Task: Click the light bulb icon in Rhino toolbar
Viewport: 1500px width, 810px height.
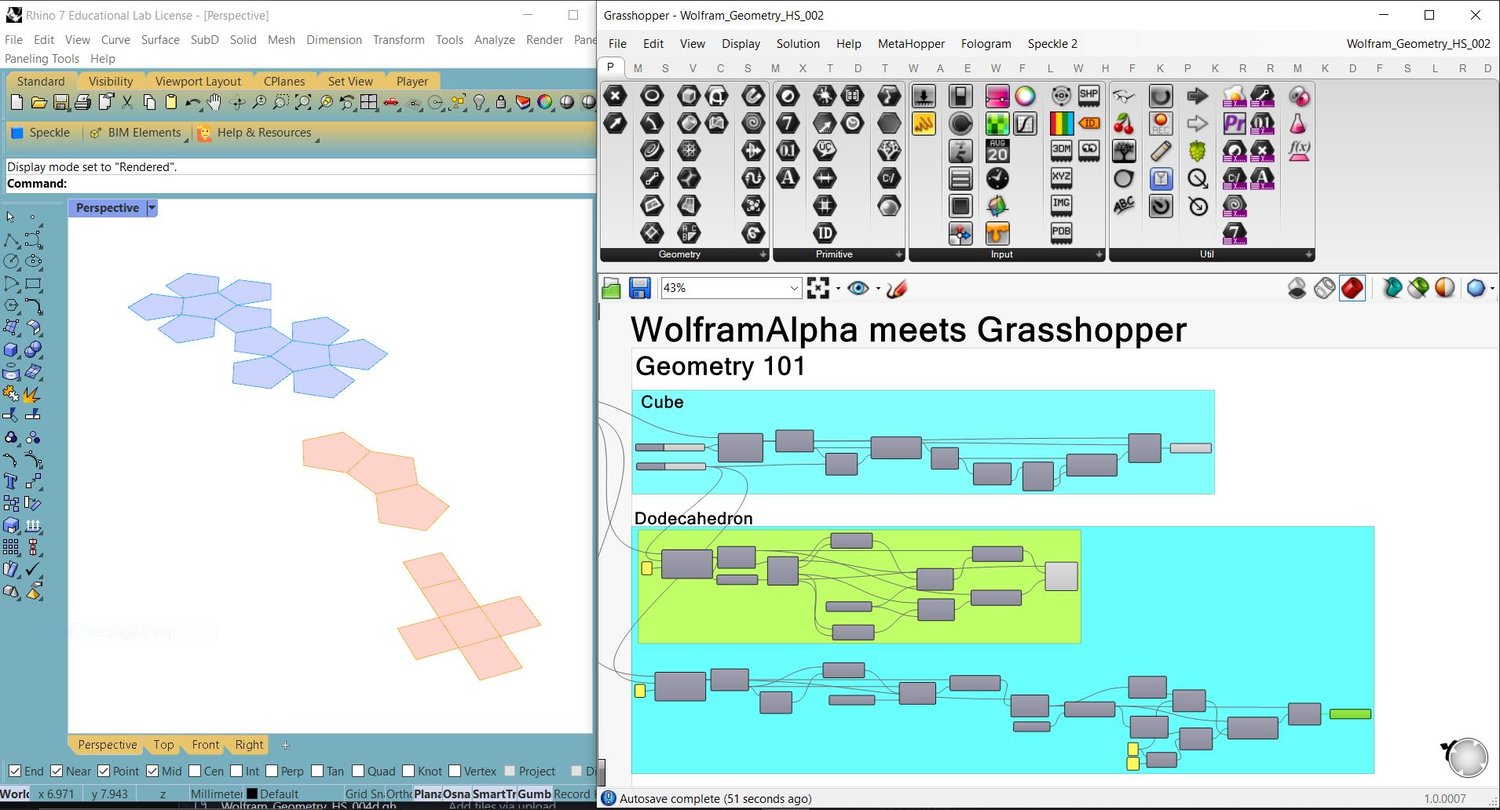Action: 478,102
